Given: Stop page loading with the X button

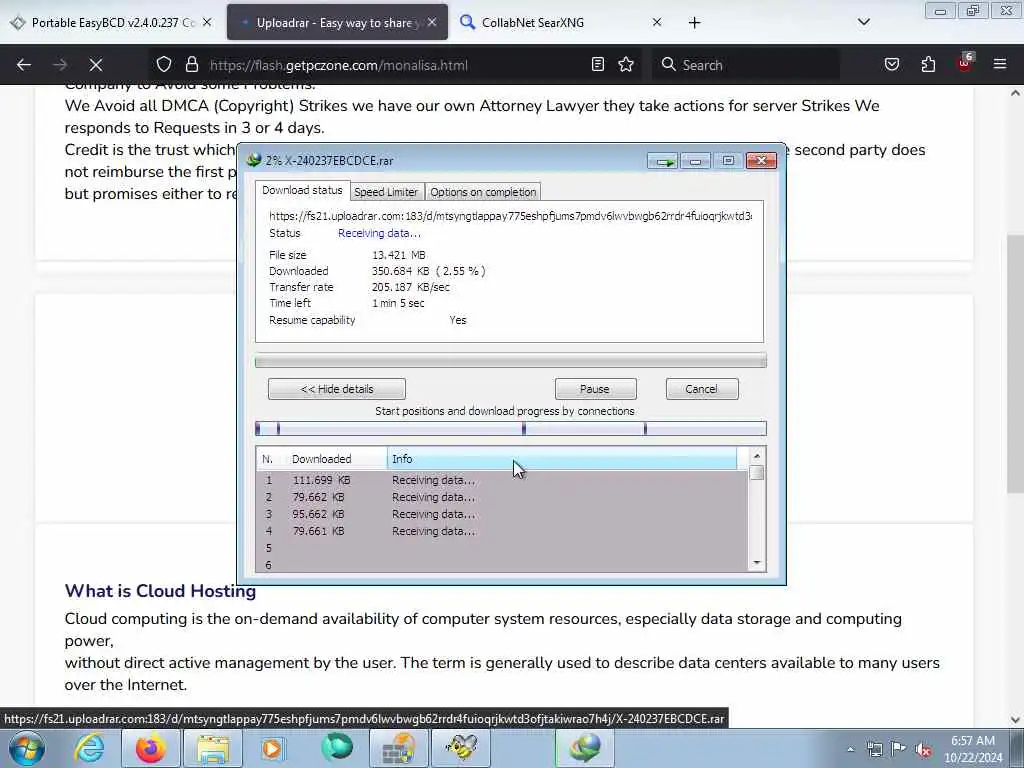Looking at the screenshot, I should pos(96,65).
